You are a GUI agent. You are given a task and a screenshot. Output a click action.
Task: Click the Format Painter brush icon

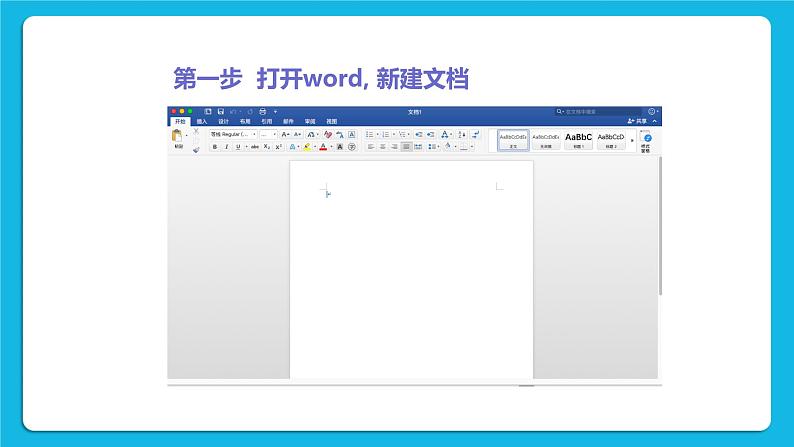click(x=196, y=149)
